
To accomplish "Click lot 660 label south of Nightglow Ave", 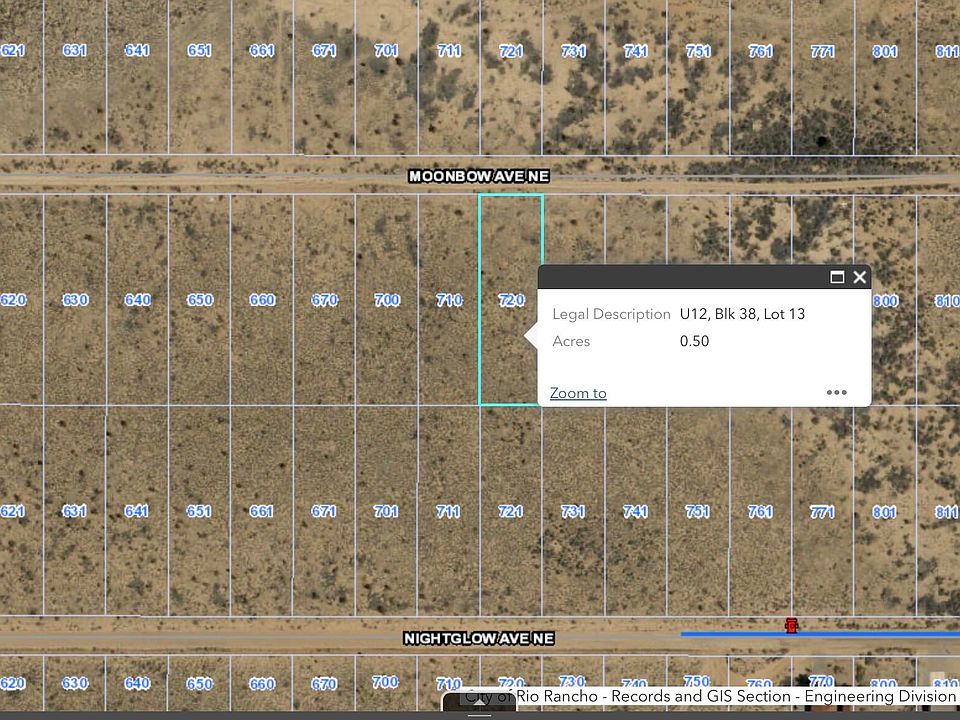I will point(261,684).
